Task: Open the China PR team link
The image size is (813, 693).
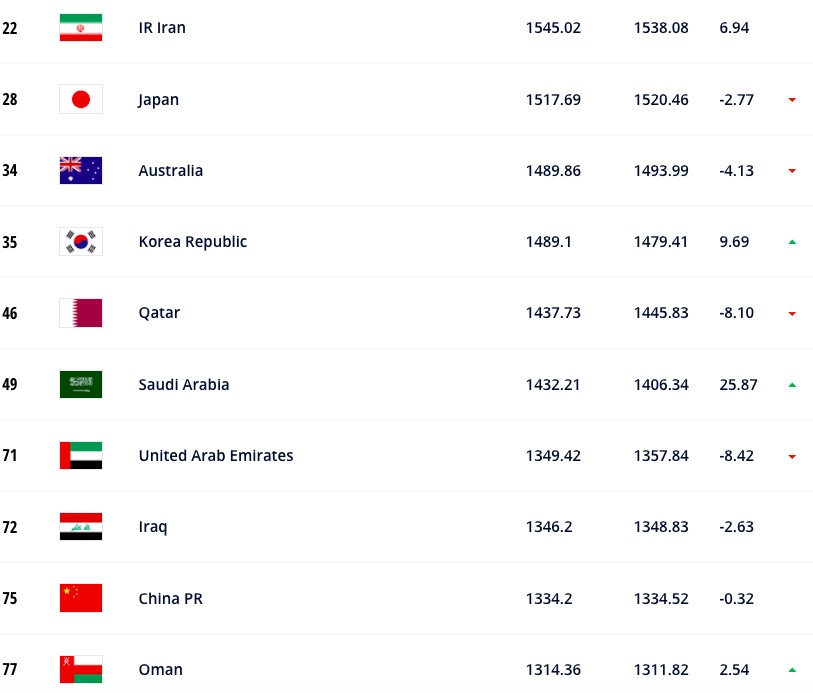Action: pos(171,599)
